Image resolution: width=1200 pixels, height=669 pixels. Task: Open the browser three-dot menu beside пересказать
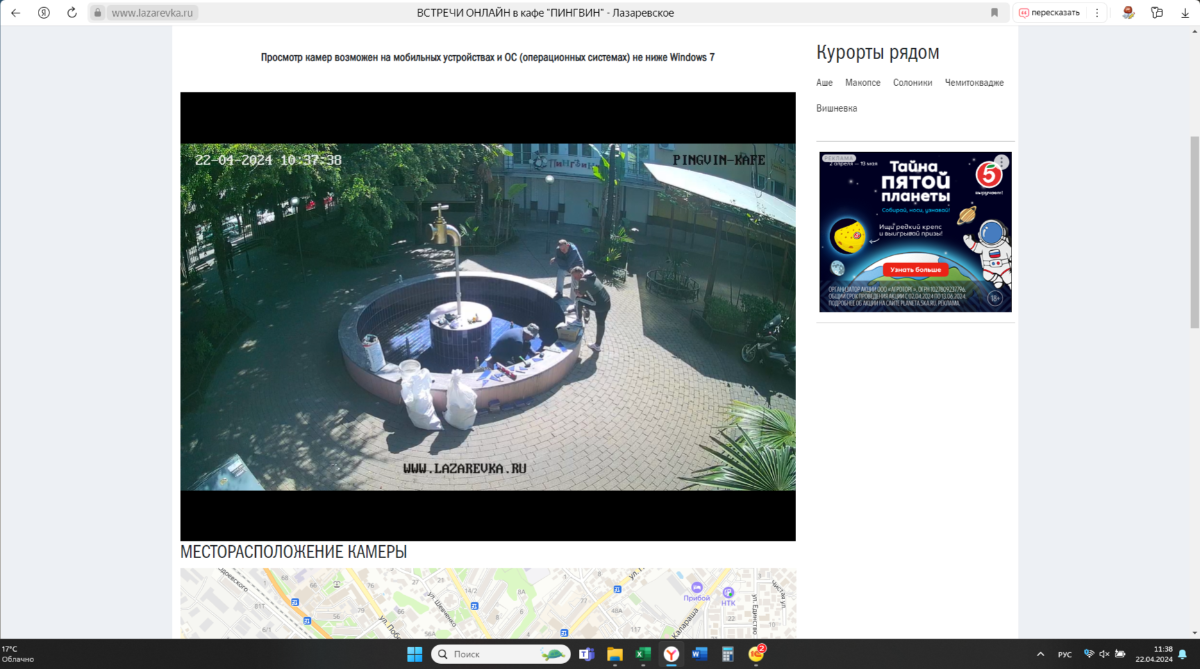(1097, 13)
